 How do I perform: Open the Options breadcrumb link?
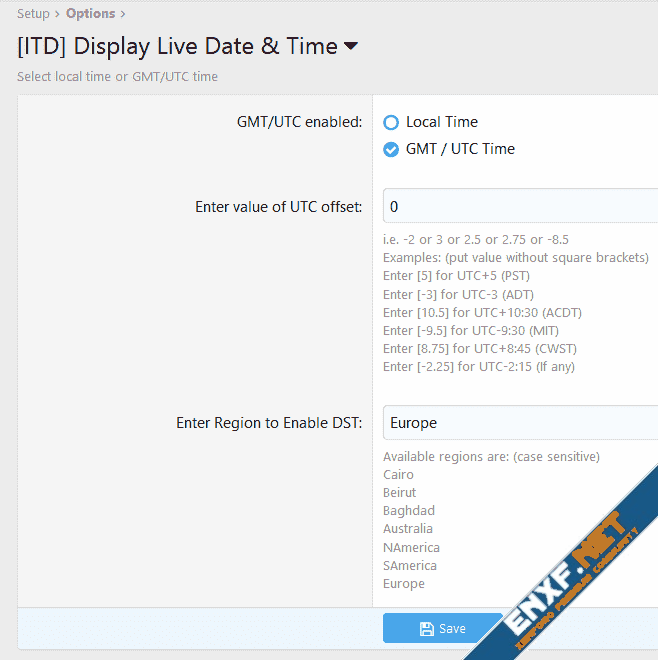pos(90,14)
